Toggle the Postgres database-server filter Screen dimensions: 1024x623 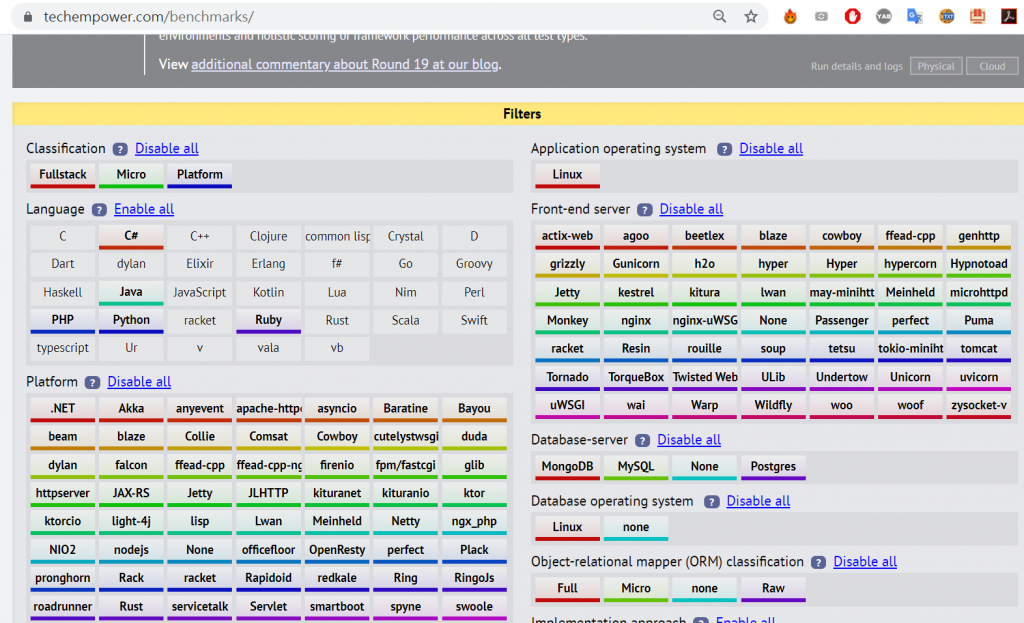pos(773,468)
